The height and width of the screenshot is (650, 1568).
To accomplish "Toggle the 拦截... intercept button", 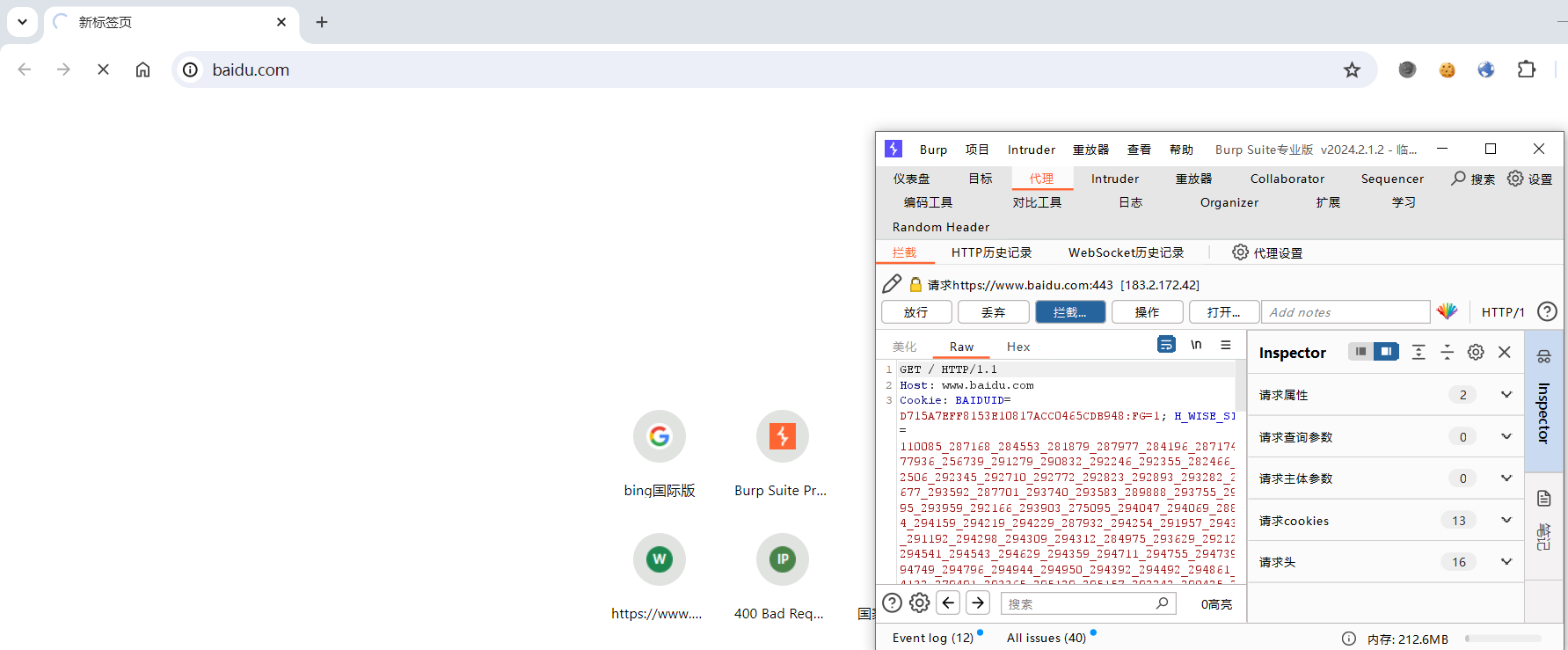I will [x=1070, y=312].
